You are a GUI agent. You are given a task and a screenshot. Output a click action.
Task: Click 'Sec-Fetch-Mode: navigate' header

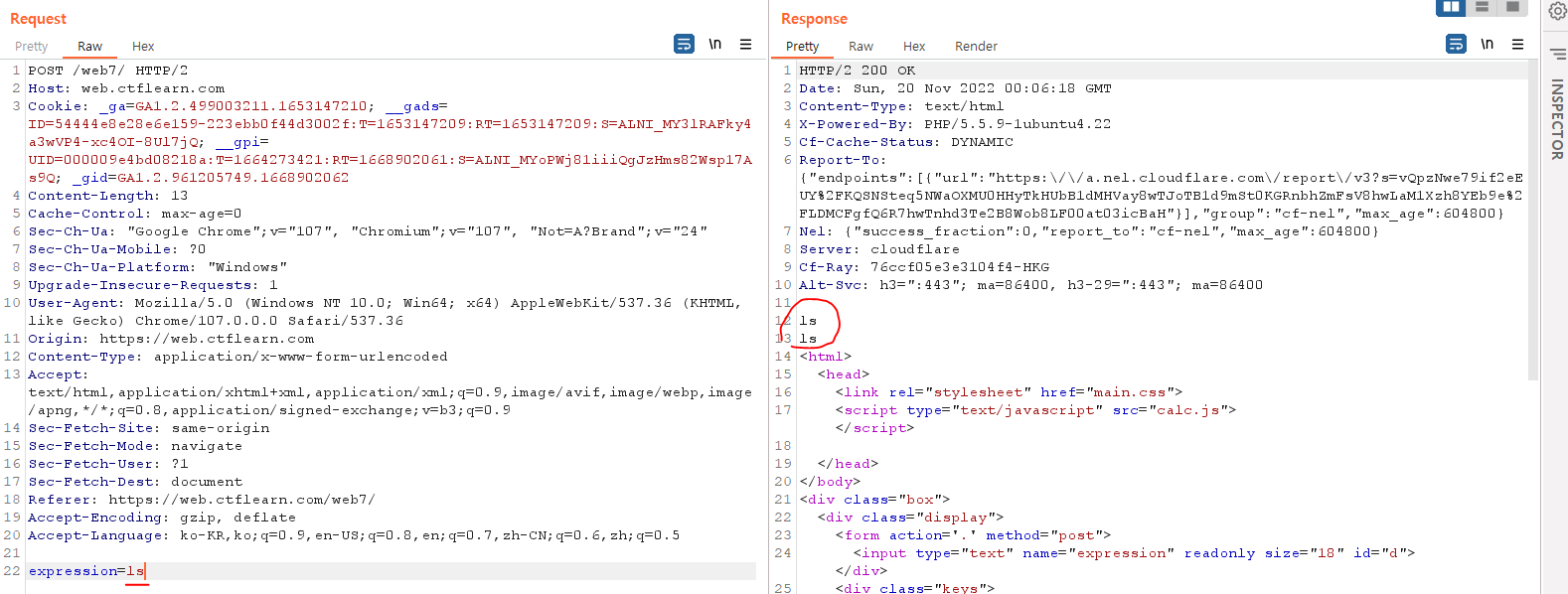[x=134, y=446]
